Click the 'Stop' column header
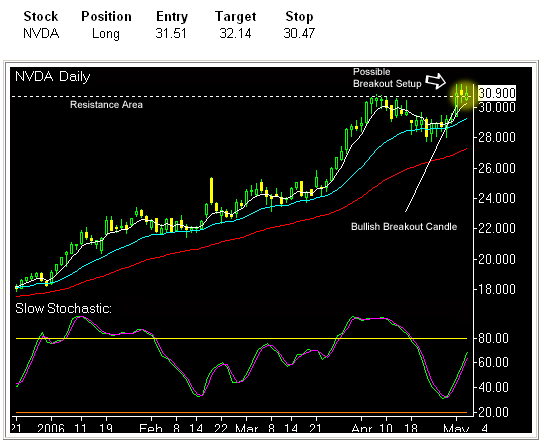The height and width of the screenshot is (448, 545). pos(299,16)
